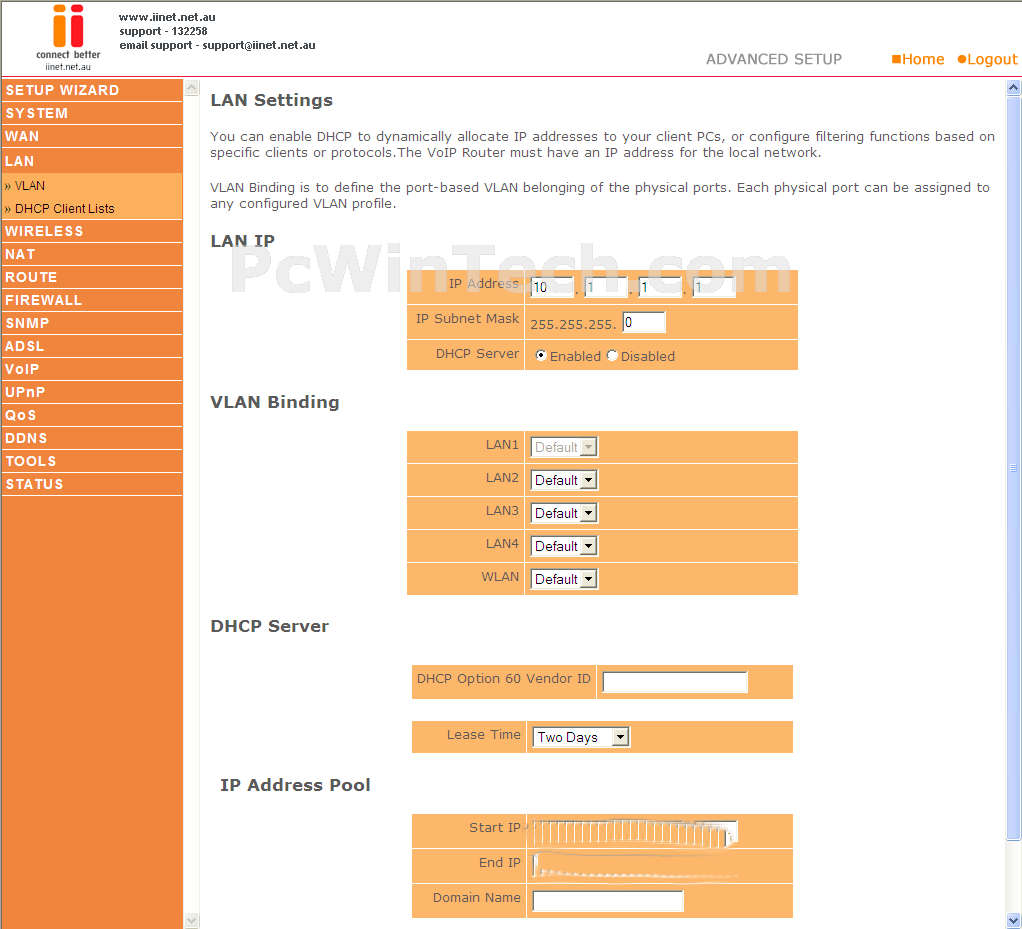Click the LAN Settings heading
The height and width of the screenshot is (929, 1022).
point(271,100)
